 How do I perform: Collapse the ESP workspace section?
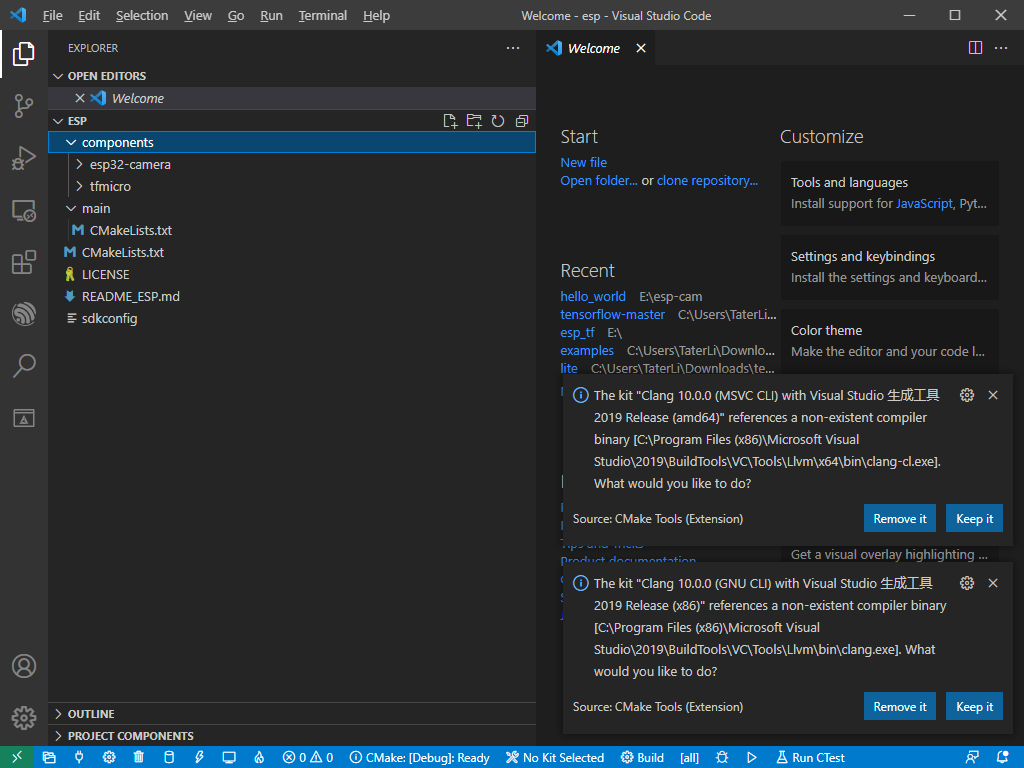[x=57, y=121]
